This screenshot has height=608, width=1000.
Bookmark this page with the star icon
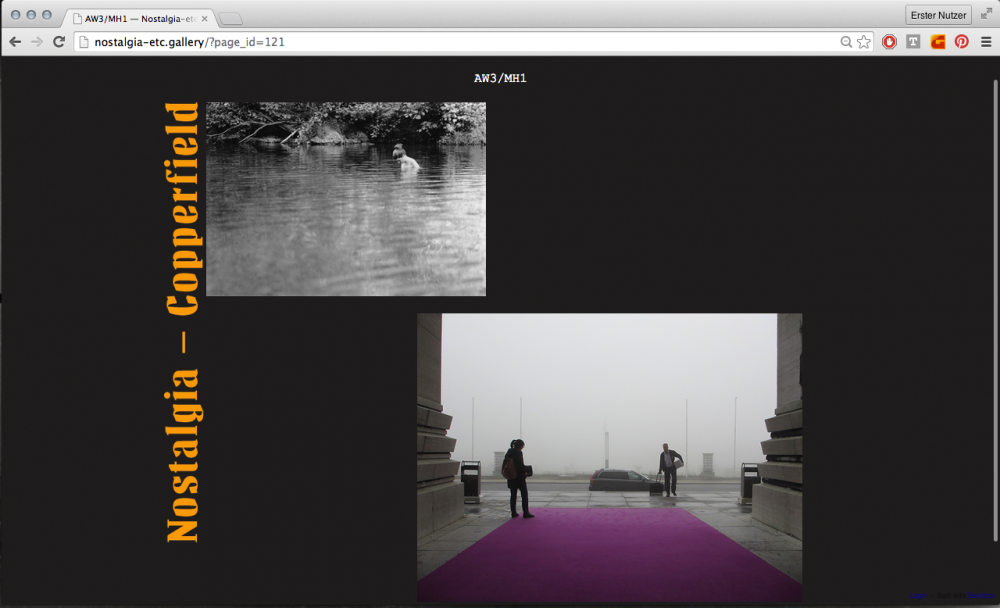[x=864, y=42]
